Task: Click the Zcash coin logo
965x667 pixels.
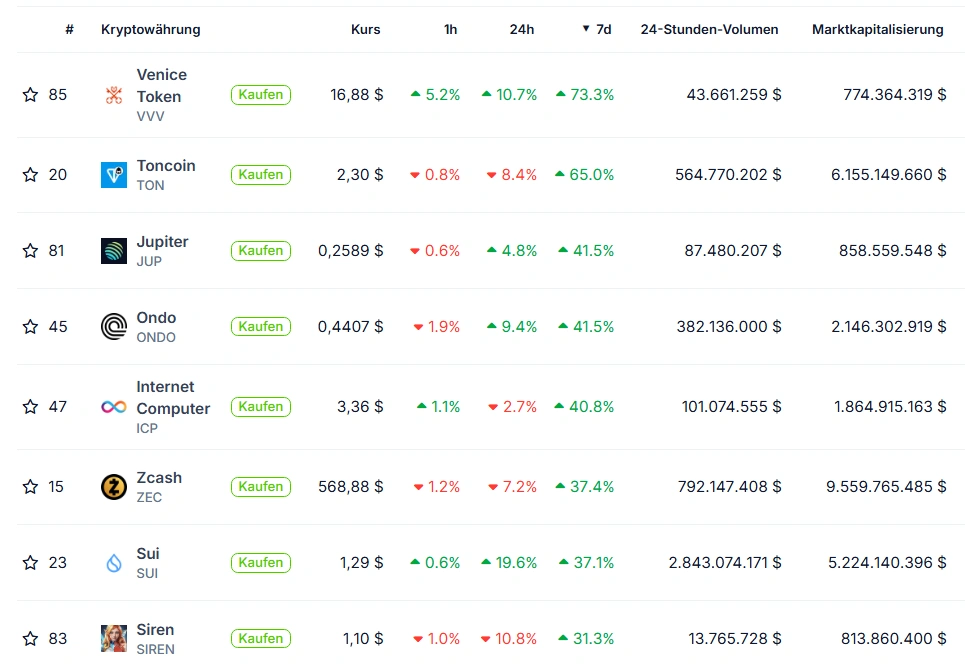Action: coord(114,487)
